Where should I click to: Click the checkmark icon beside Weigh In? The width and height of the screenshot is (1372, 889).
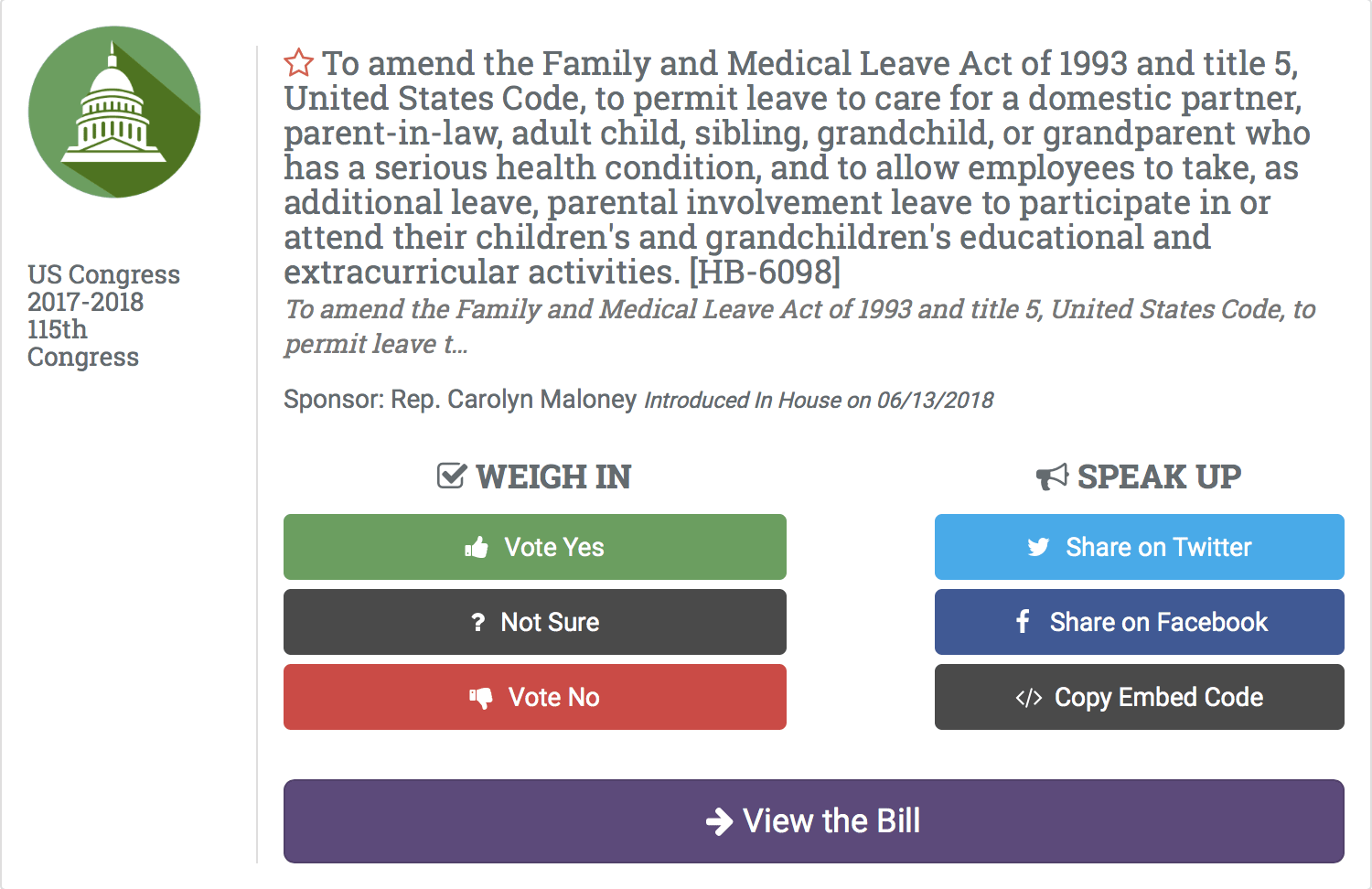click(451, 476)
